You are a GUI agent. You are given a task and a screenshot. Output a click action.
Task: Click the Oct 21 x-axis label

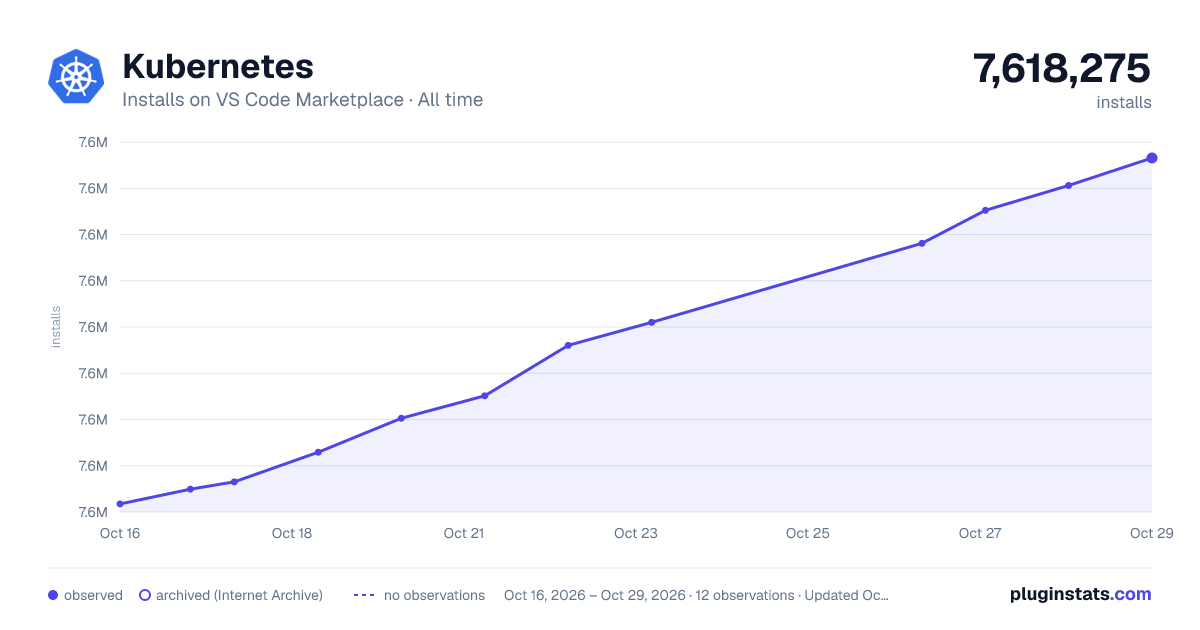464,533
